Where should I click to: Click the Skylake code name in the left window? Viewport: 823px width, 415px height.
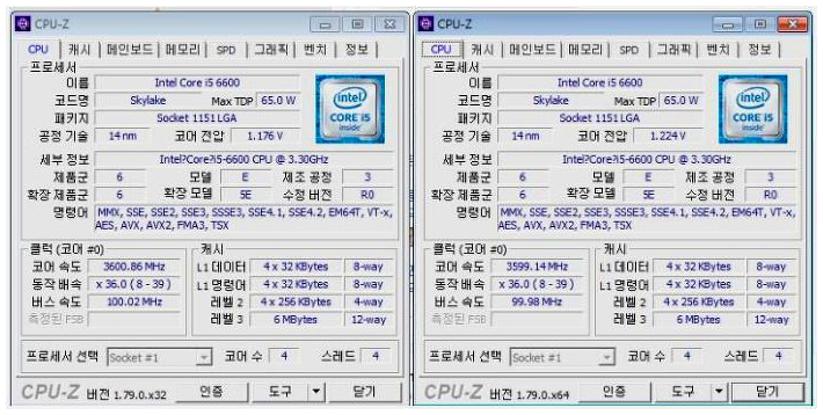point(147,100)
